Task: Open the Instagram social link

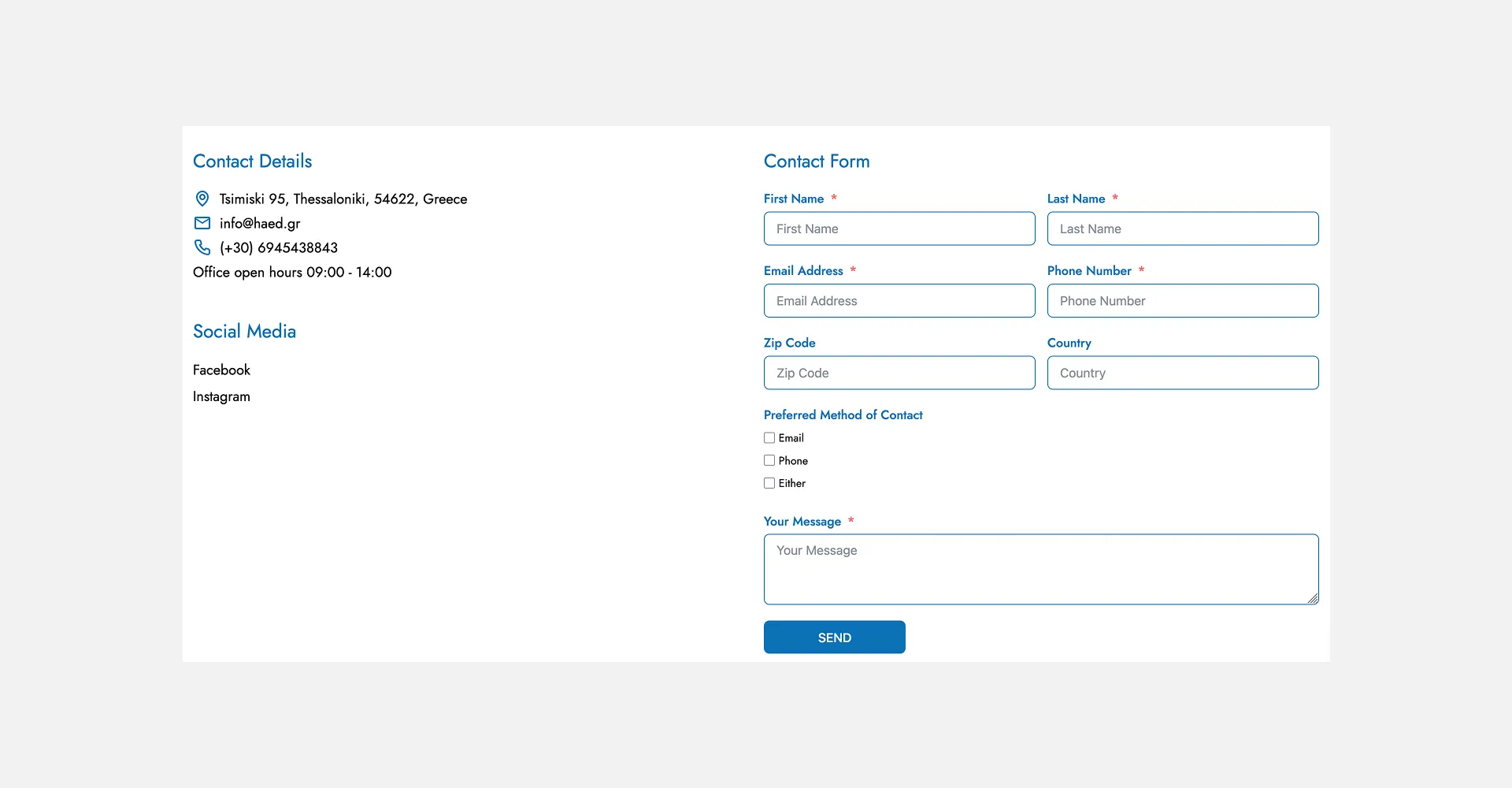Action: click(221, 396)
